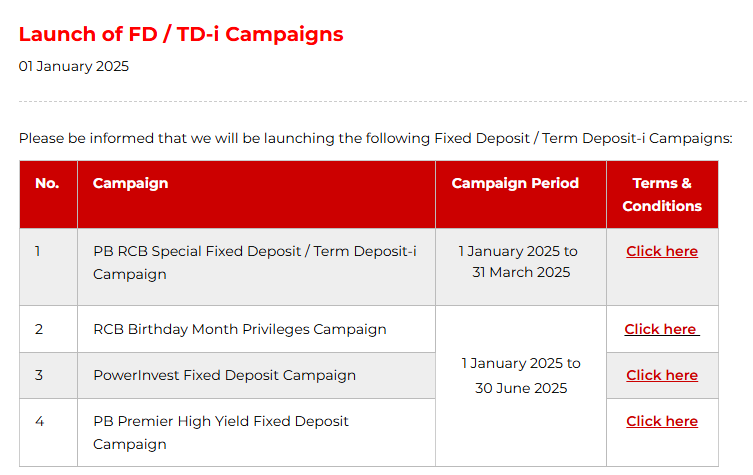Open terms link for PB Premier High Yield campaign

662,421
